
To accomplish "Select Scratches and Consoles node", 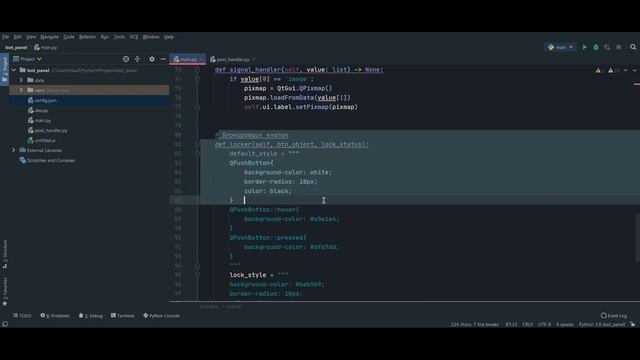I will (x=47, y=160).
